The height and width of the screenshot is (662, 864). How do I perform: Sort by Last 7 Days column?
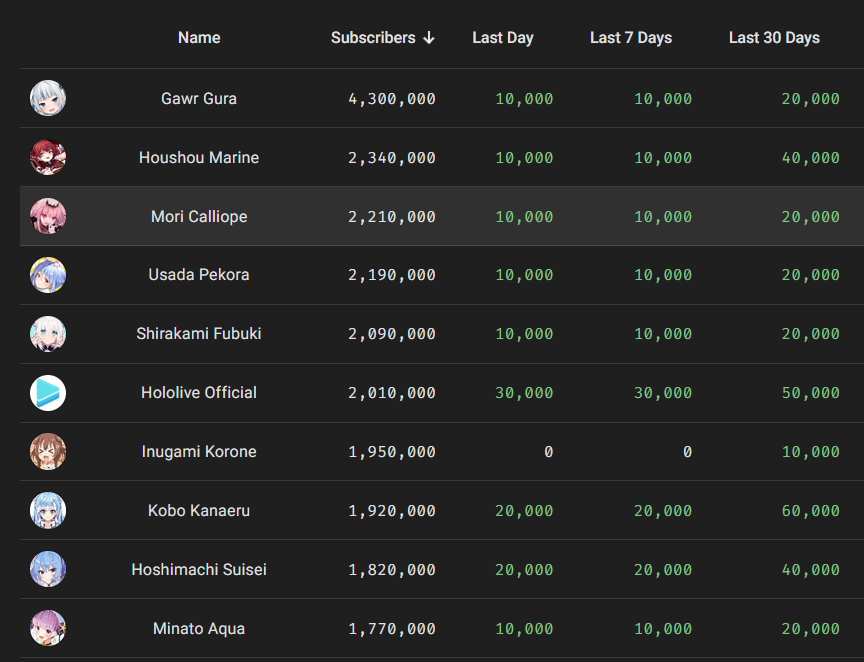pos(631,38)
